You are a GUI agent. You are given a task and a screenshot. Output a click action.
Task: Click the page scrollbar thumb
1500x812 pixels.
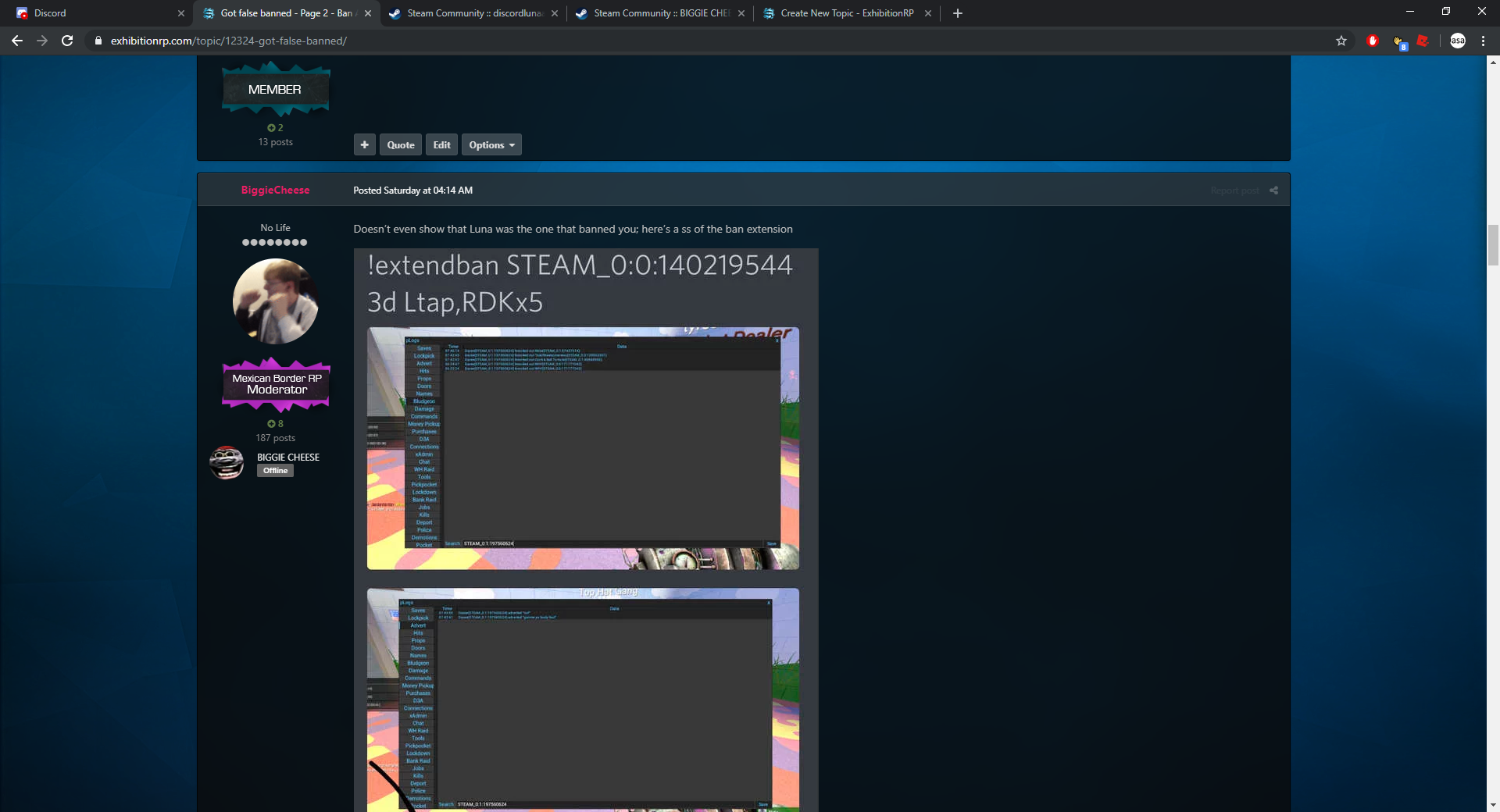pyautogui.click(x=1493, y=245)
